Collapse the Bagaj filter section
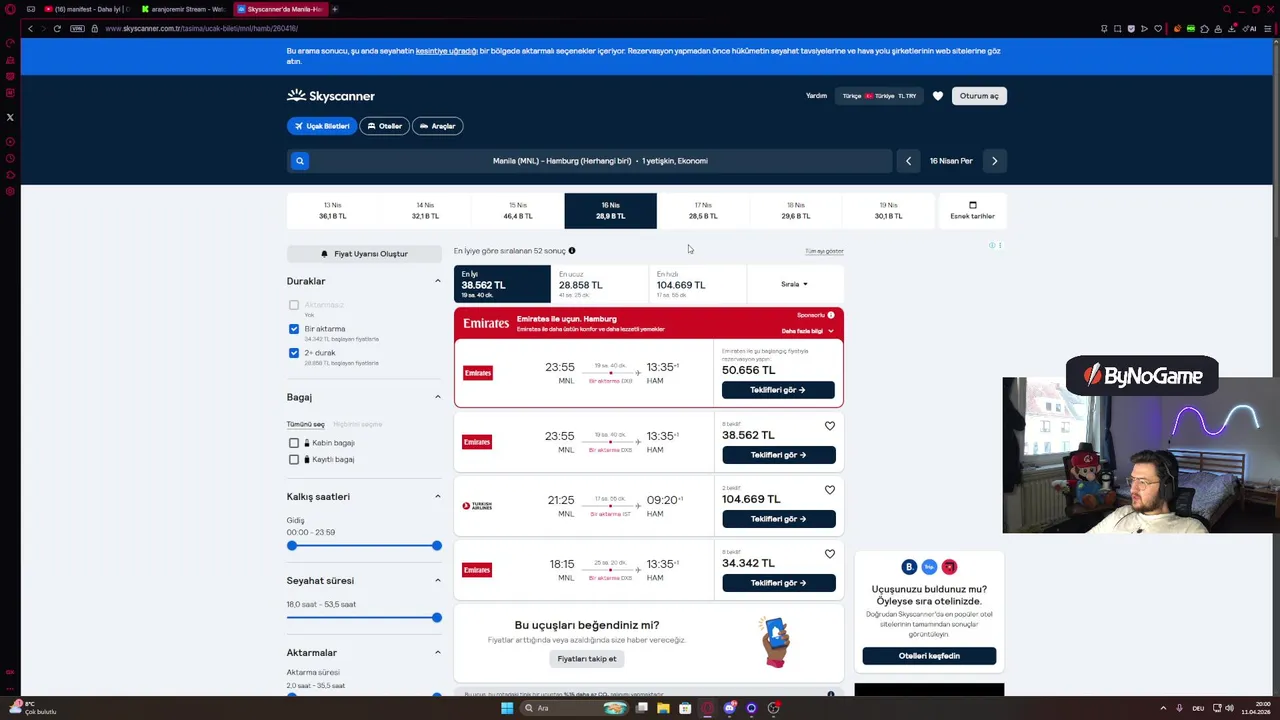1280x720 pixels. 437,397
